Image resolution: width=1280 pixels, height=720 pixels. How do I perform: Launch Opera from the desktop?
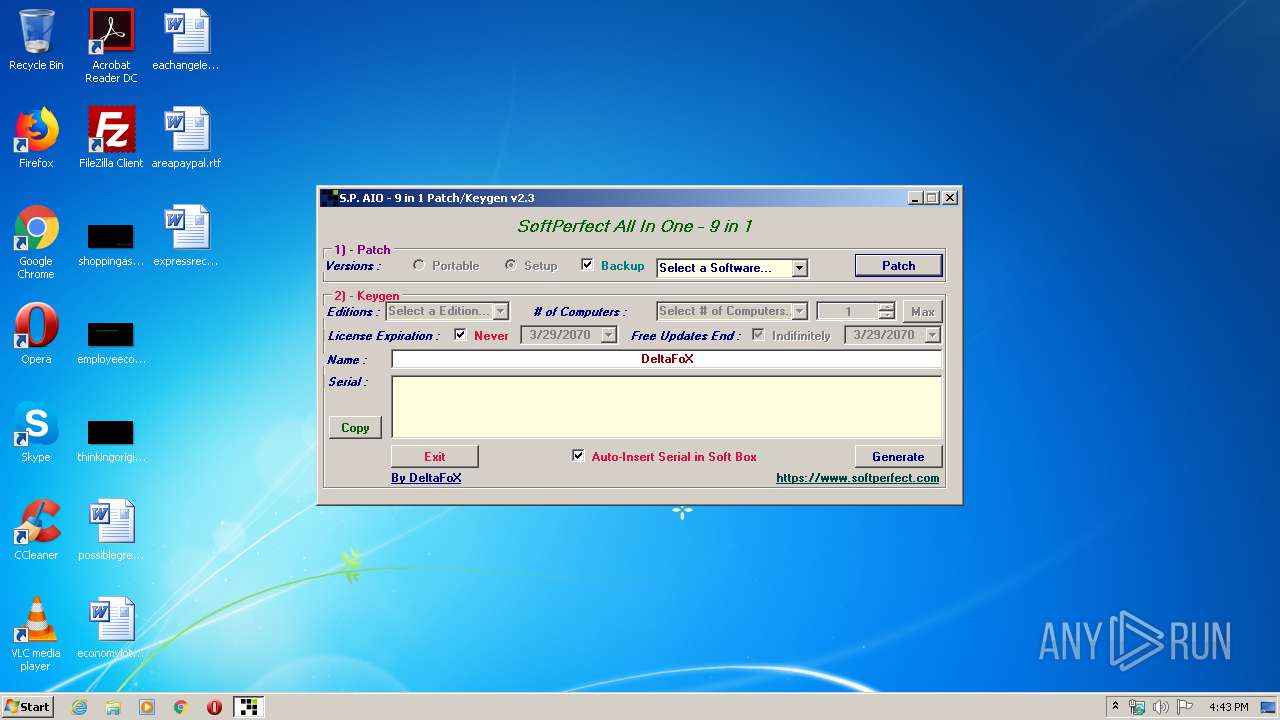click(x=36, y=334)
